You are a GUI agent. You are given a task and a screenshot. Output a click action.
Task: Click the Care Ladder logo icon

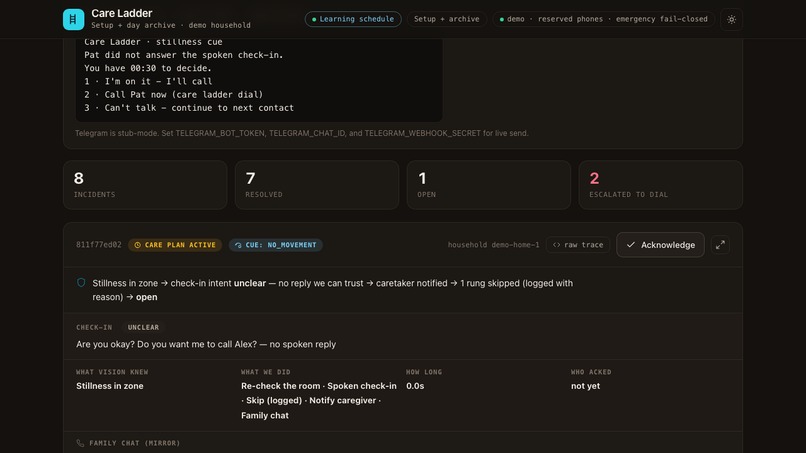73,20
